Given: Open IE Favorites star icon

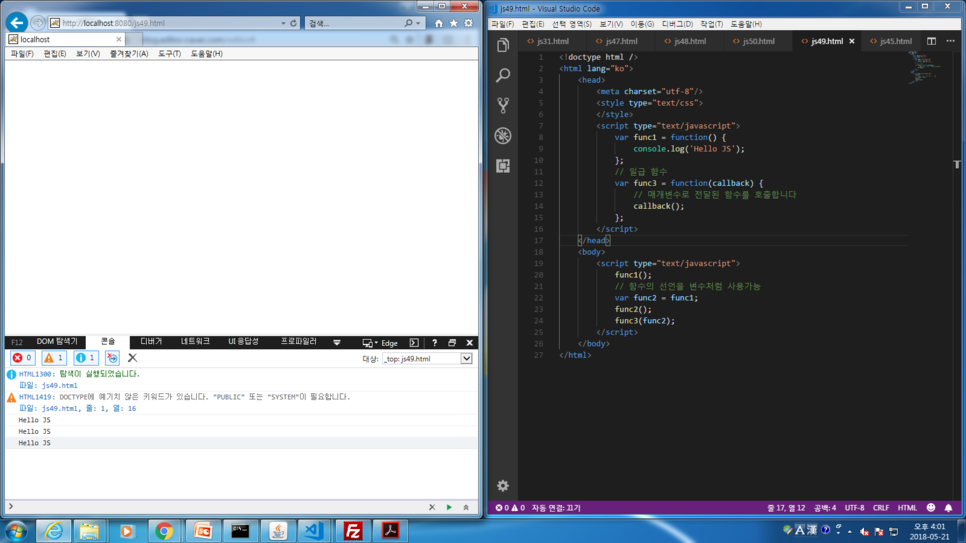Looking at the screenshot, I should coord(453,23).
